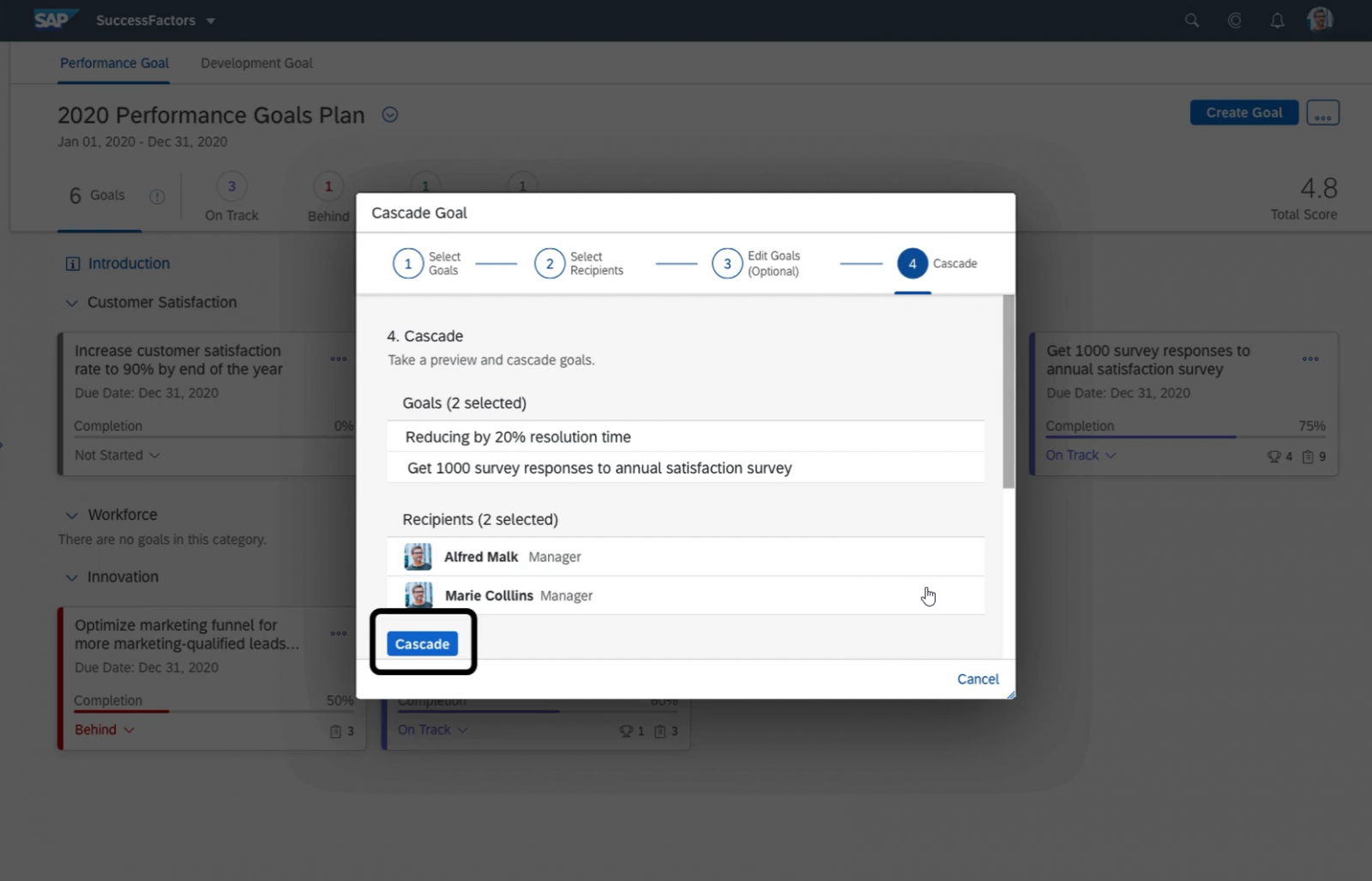
Task: Click the name Alfred Malk
Action: (x=481, y=557)
